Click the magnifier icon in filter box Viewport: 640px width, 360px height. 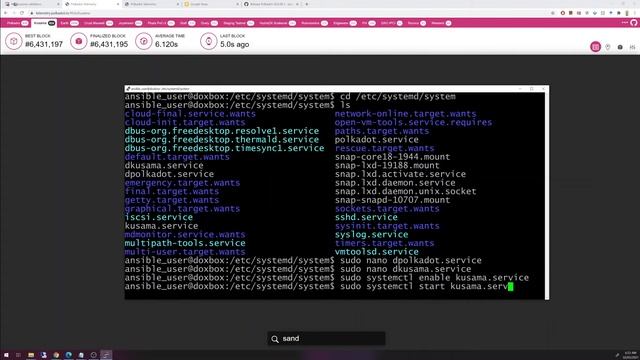(275, 339)
